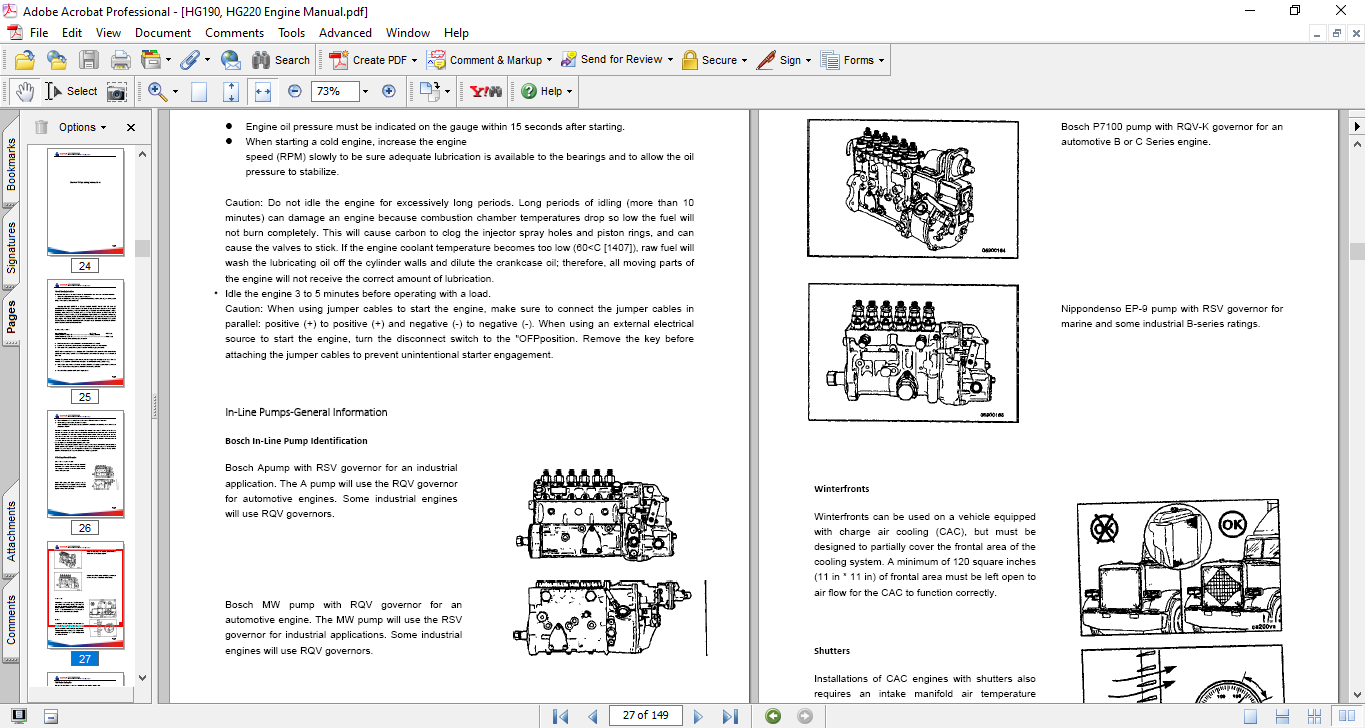Activate the Snapshot camera tool
This screenshot has height=728, width=1365.
coord(117,91)
